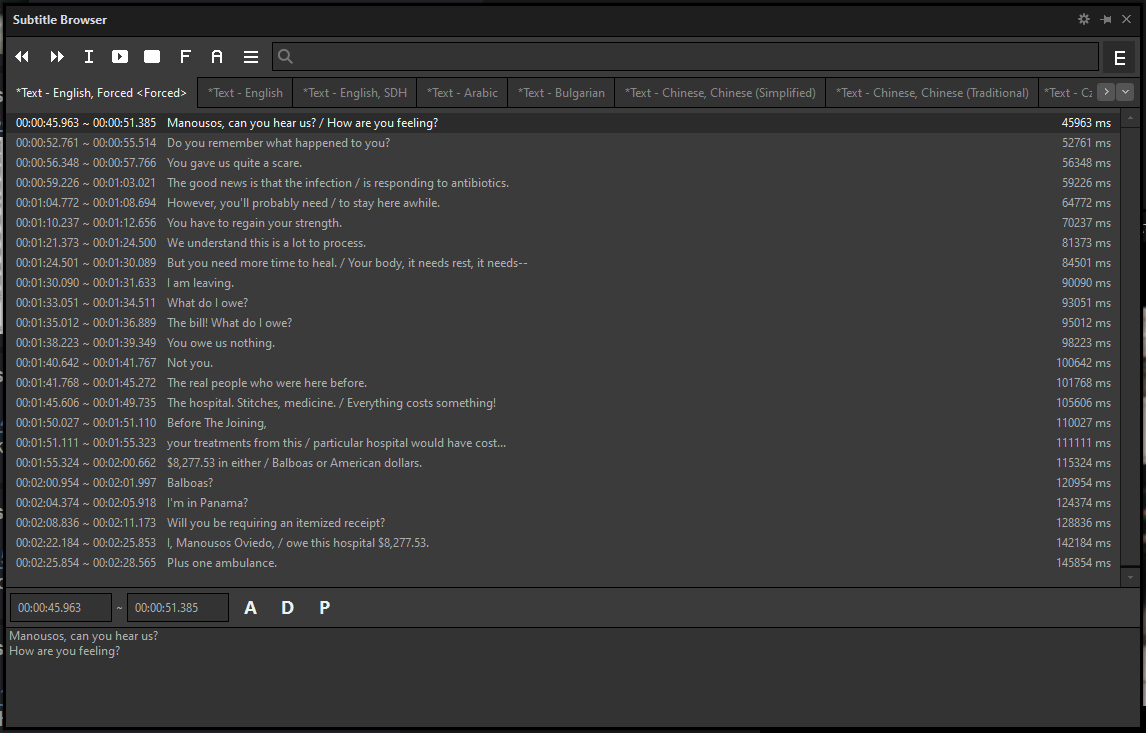Click the list scrollbar down arrow
This screenshot has width=1146, height=733.
pos(1130,577)
